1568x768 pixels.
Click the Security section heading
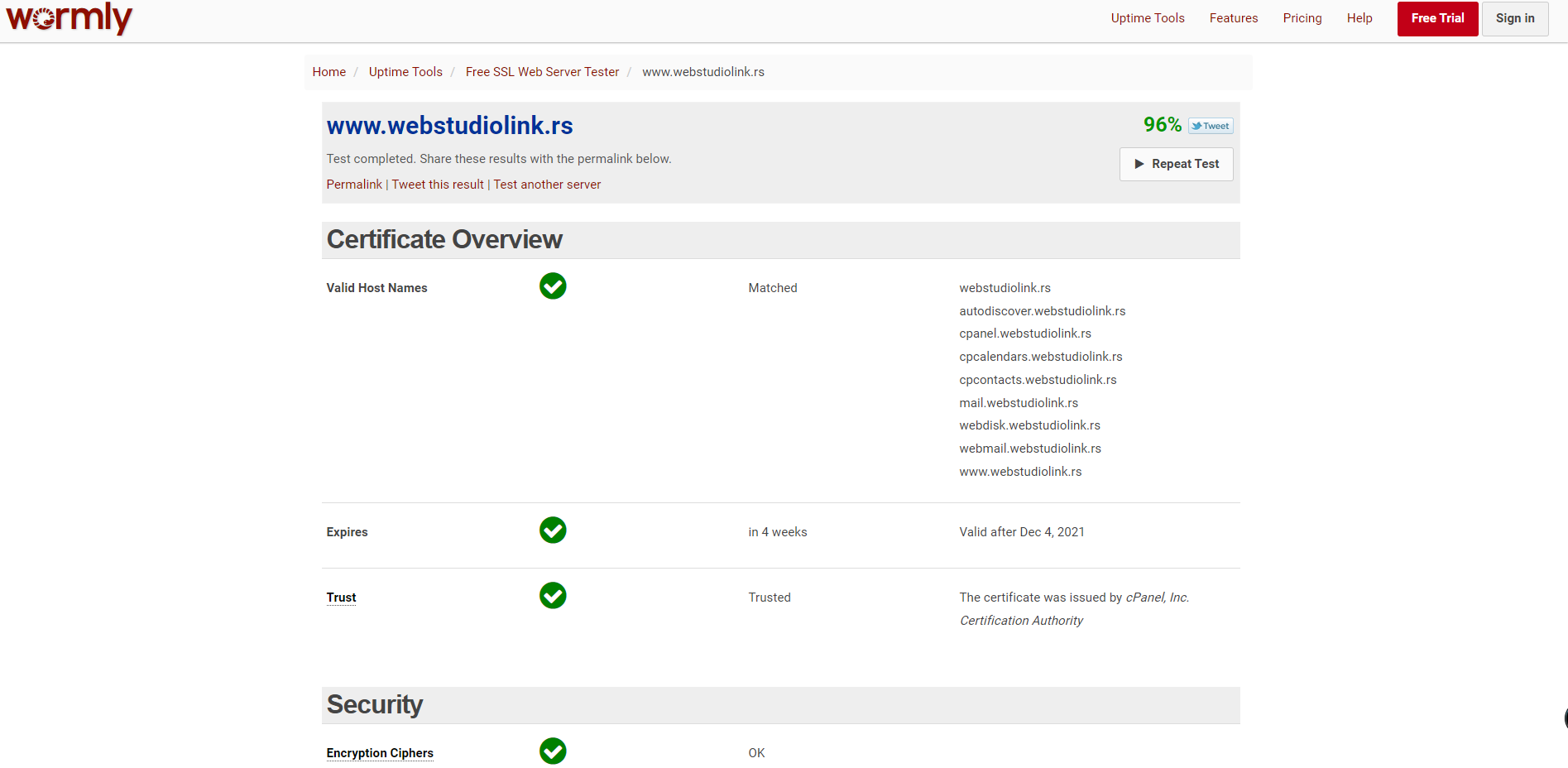tap(375, 704)
